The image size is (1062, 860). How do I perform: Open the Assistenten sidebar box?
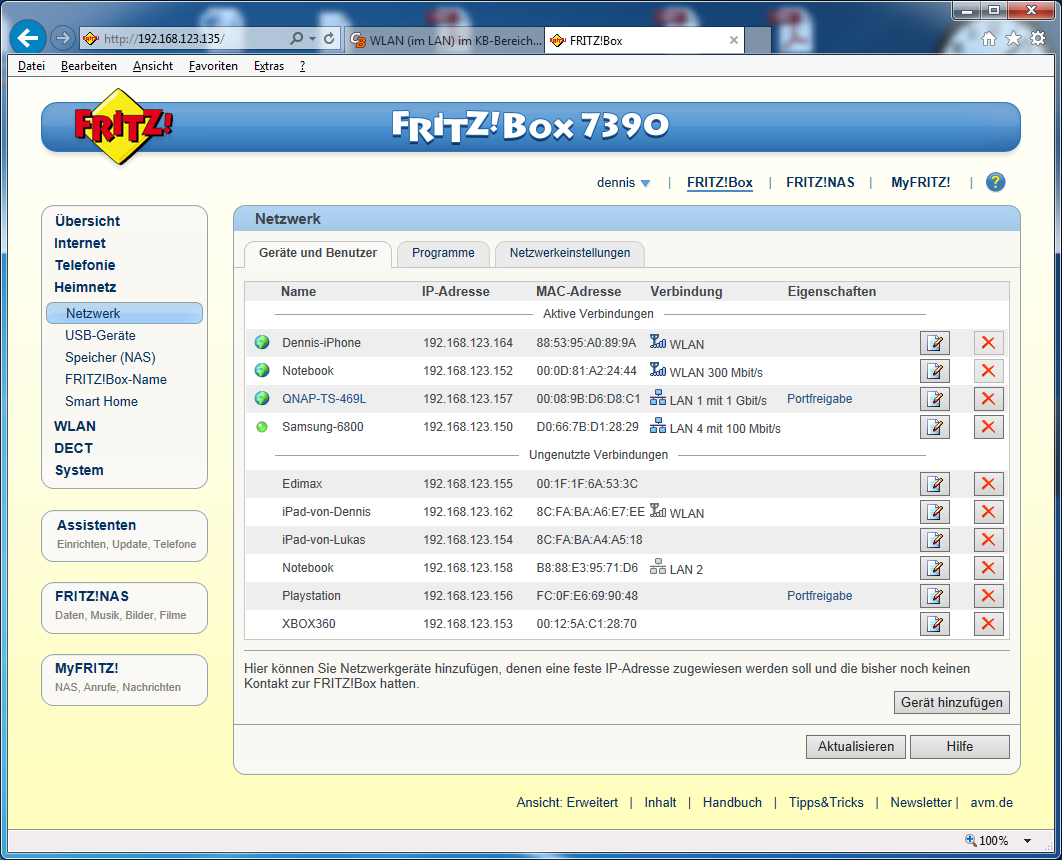pos(125,536)
